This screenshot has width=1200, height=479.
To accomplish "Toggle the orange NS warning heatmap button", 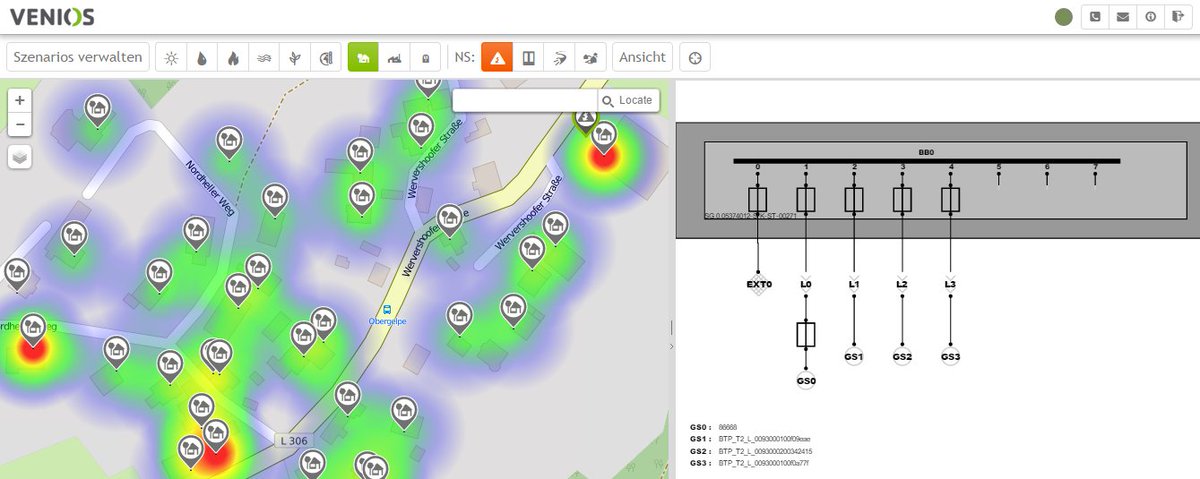I will coord(497,57).
